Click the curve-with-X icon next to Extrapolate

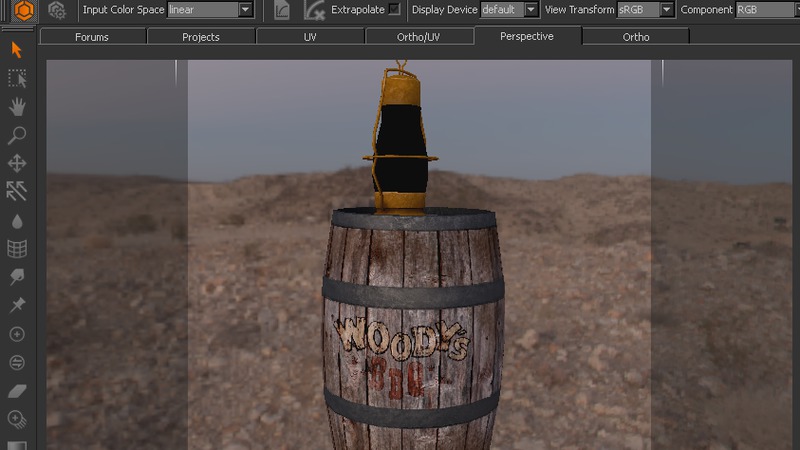coord(314,10)
